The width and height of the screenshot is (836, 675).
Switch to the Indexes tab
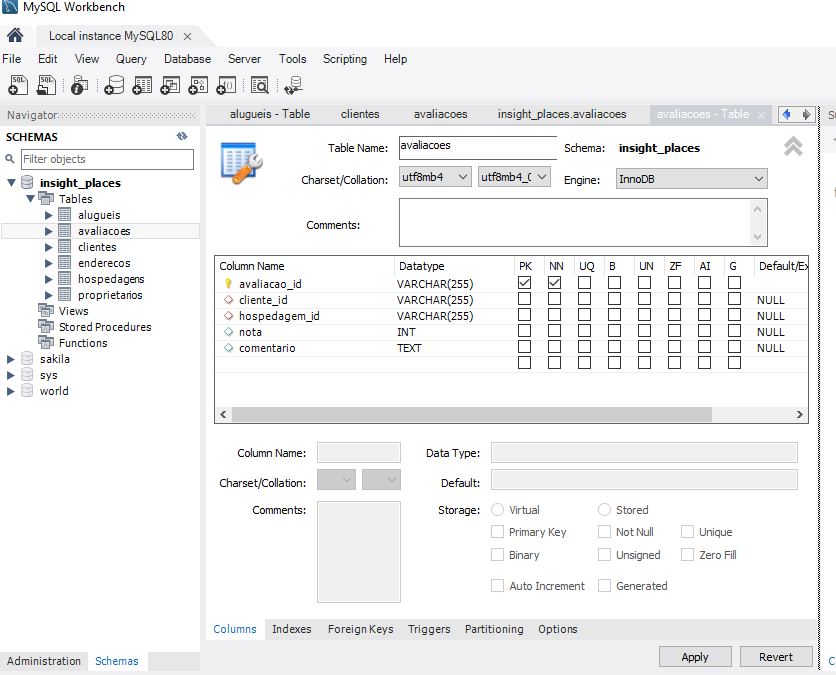coord(292,629)
